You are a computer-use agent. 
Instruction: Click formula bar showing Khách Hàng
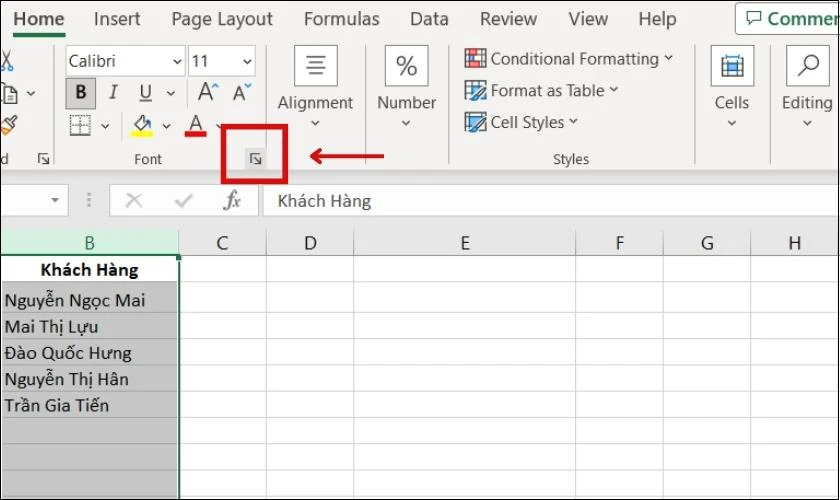coord(550,201)
